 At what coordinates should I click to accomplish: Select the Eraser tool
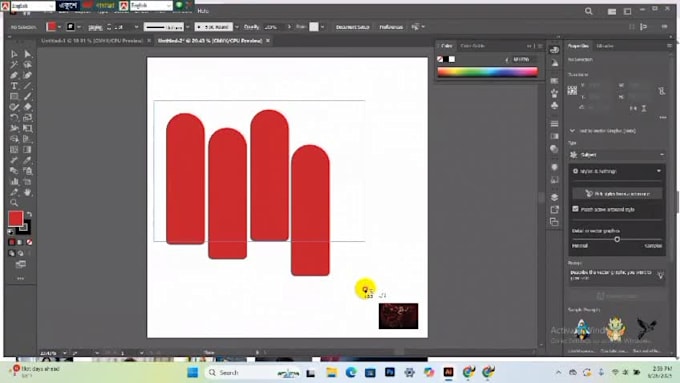tap(27, 107)
